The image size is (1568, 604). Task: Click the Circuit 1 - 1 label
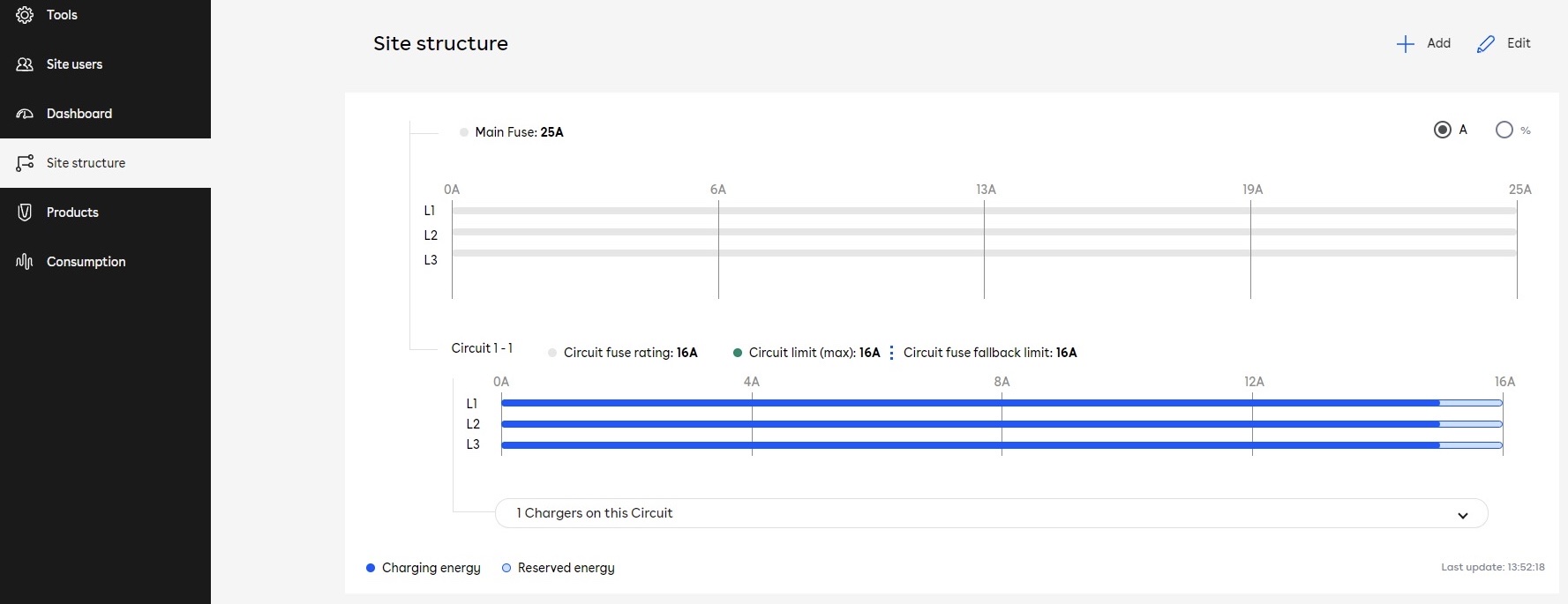[x=483, y=348]
